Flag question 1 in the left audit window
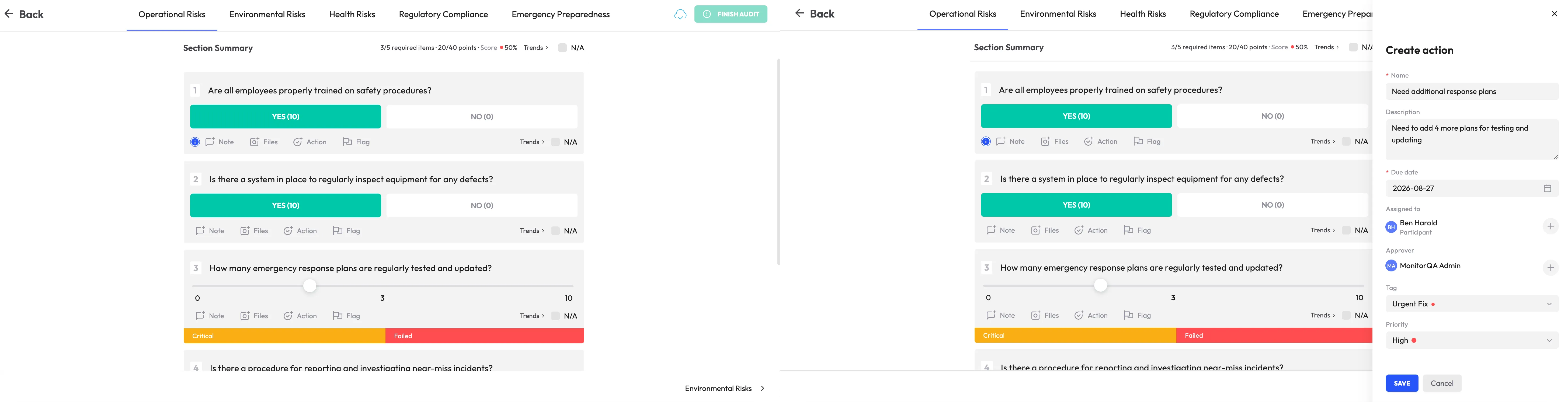Viewport: 1568px width, 402px height. pyautogui.click(x=356, y=142)
